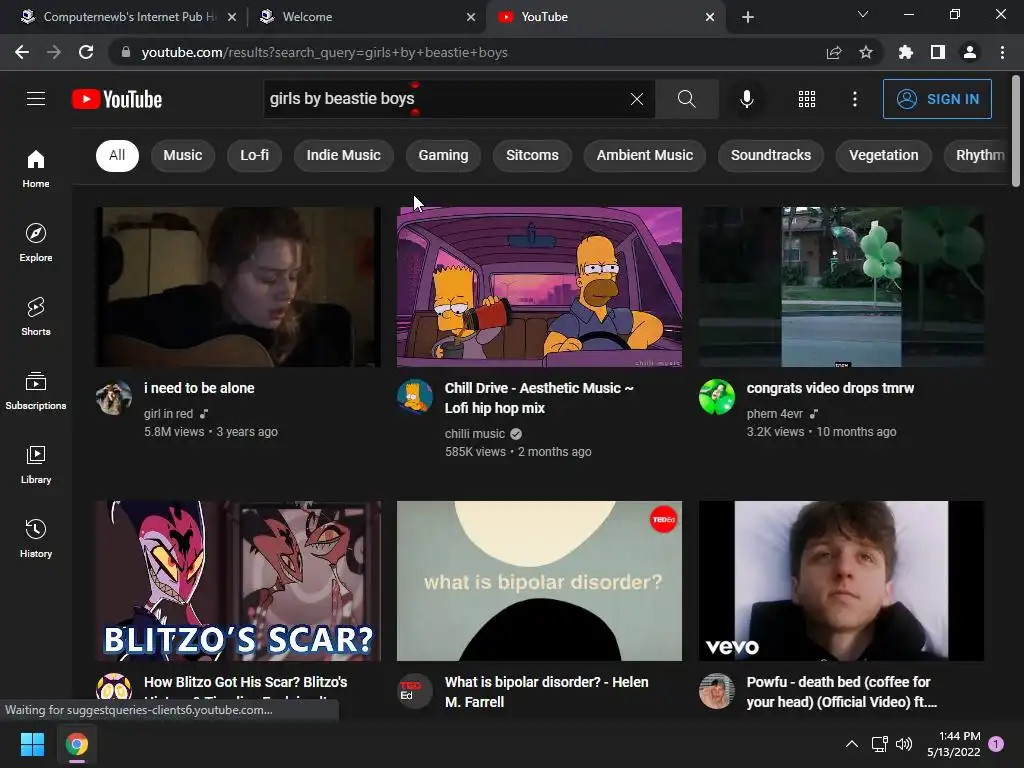
Task: Select the Vegetation filter chip
Action: click(x=884, y=155)
